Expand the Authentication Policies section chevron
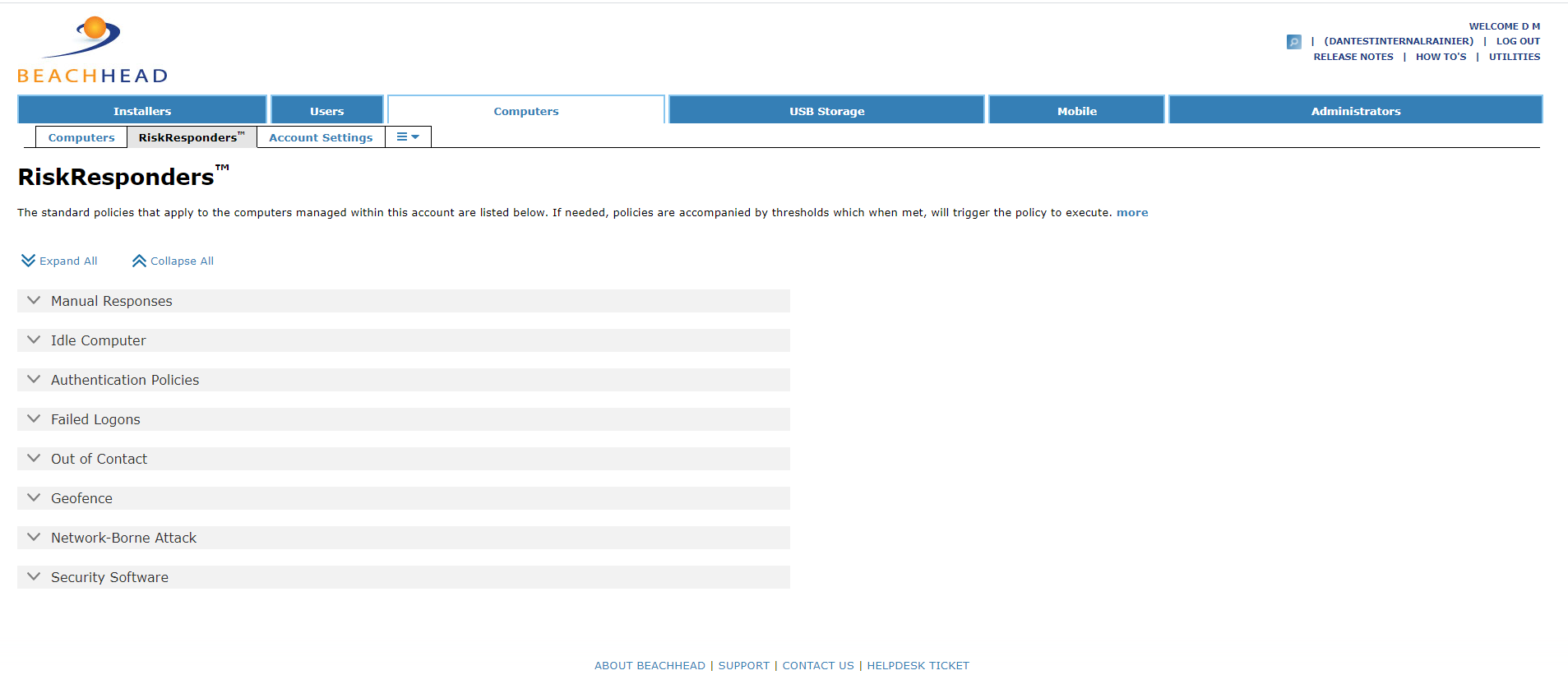1568x675 pixels. pos(34,380)
